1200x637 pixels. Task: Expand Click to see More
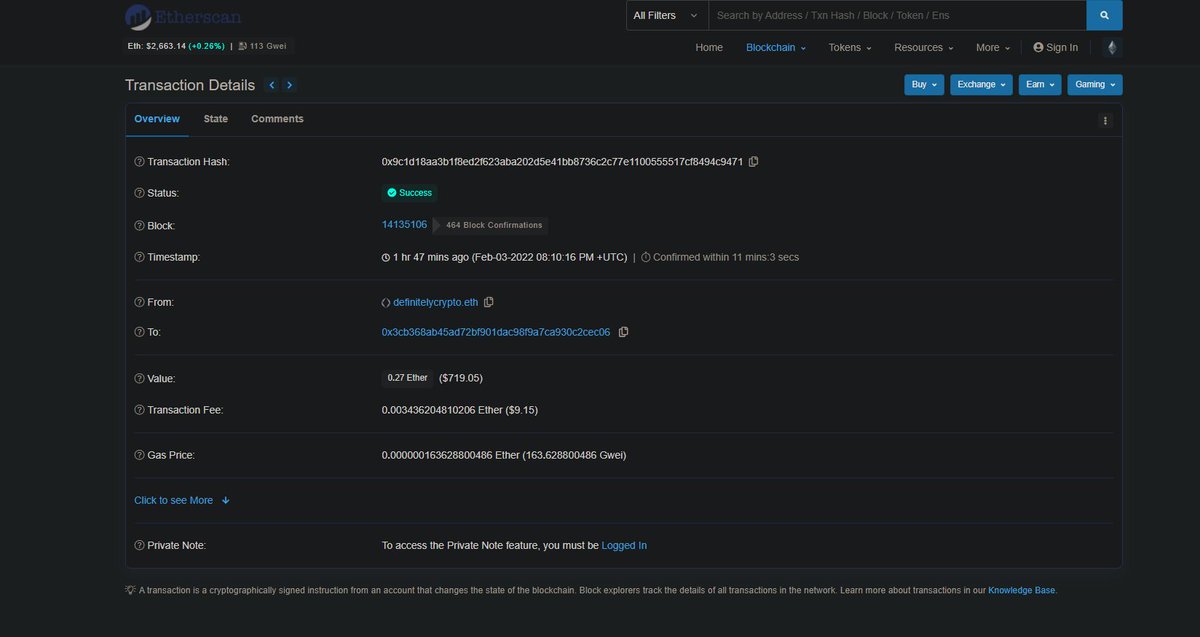[182, 500]
